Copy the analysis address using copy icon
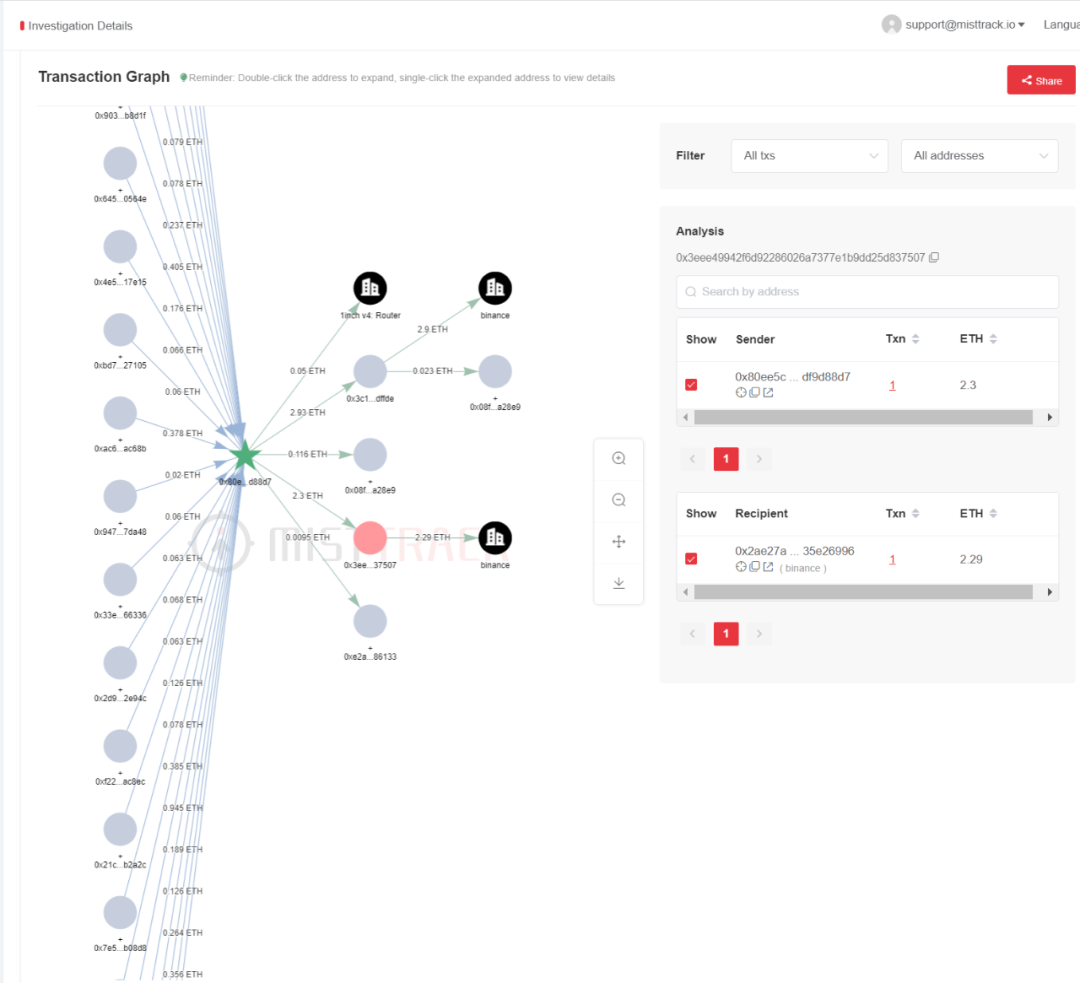 click(934, 258)
